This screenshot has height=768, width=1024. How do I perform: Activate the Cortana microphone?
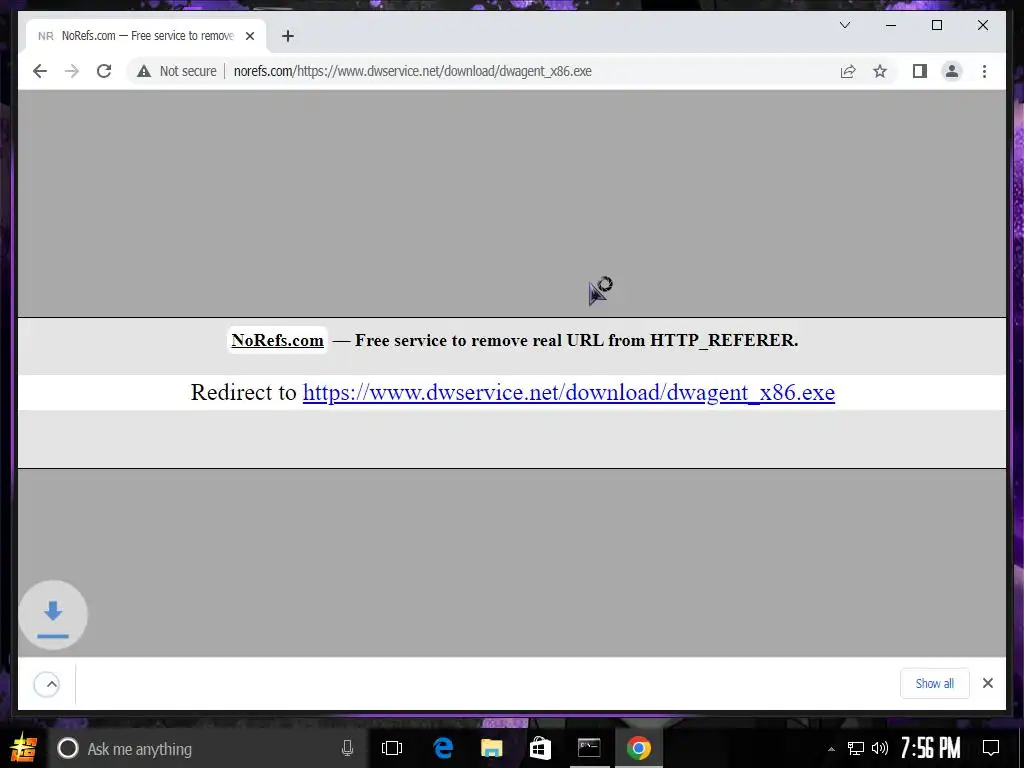[x=347, y=748]
